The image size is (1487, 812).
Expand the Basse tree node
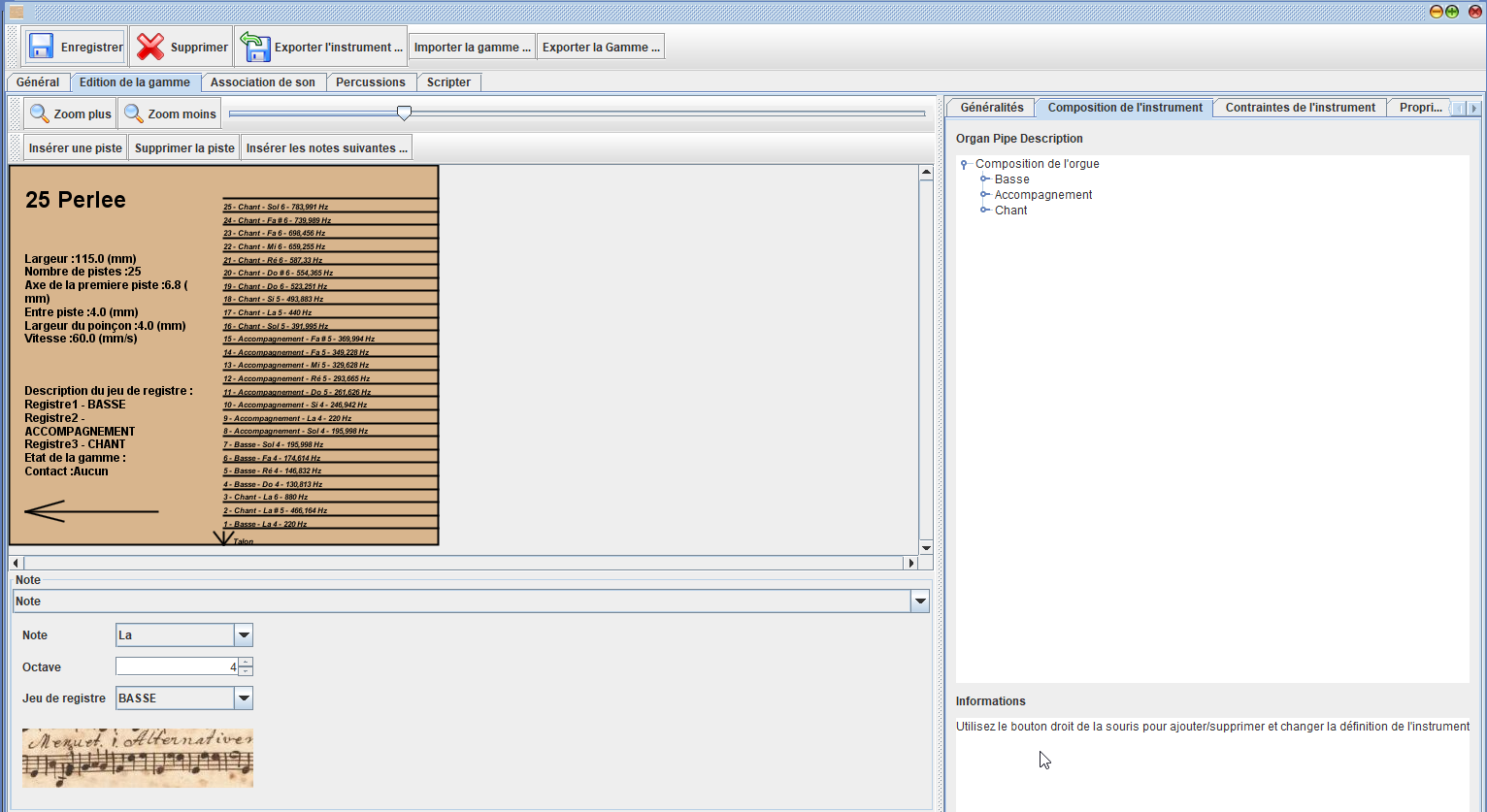[x=984, y=179]
